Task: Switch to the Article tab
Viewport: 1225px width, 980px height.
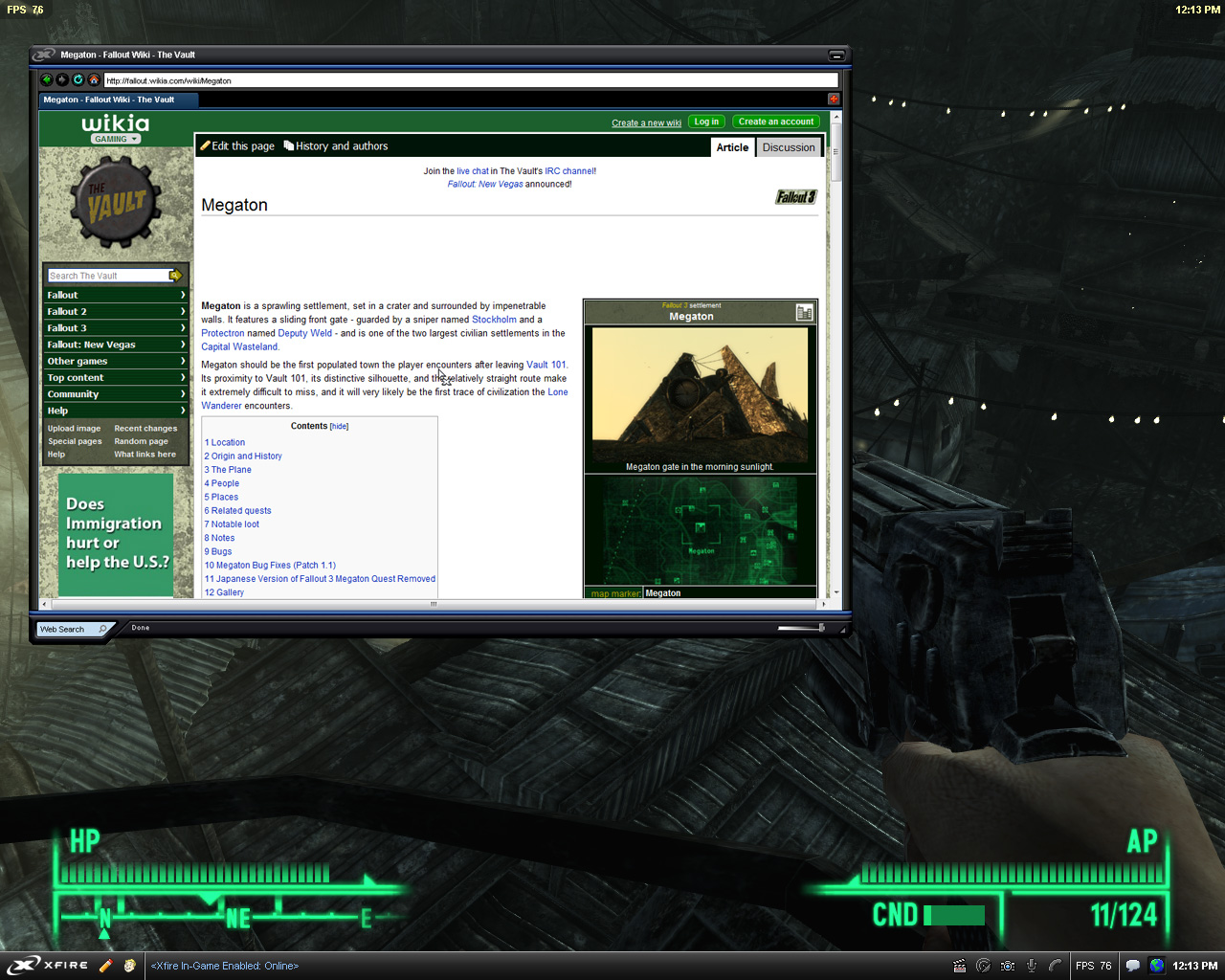Action: pos(733,147)
